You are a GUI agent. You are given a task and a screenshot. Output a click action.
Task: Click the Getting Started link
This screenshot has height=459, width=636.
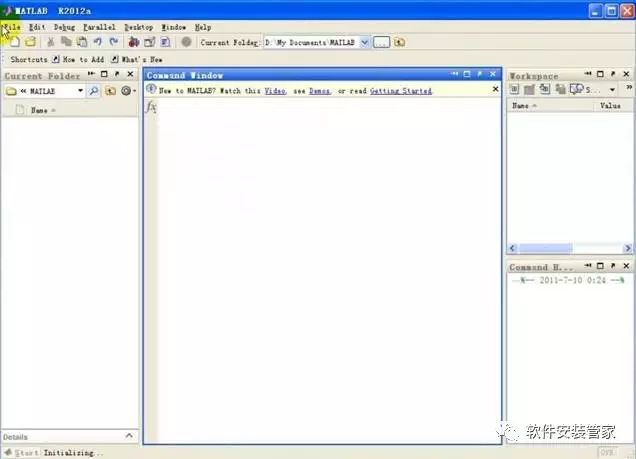pyautogui.click(x=400, y=91)
